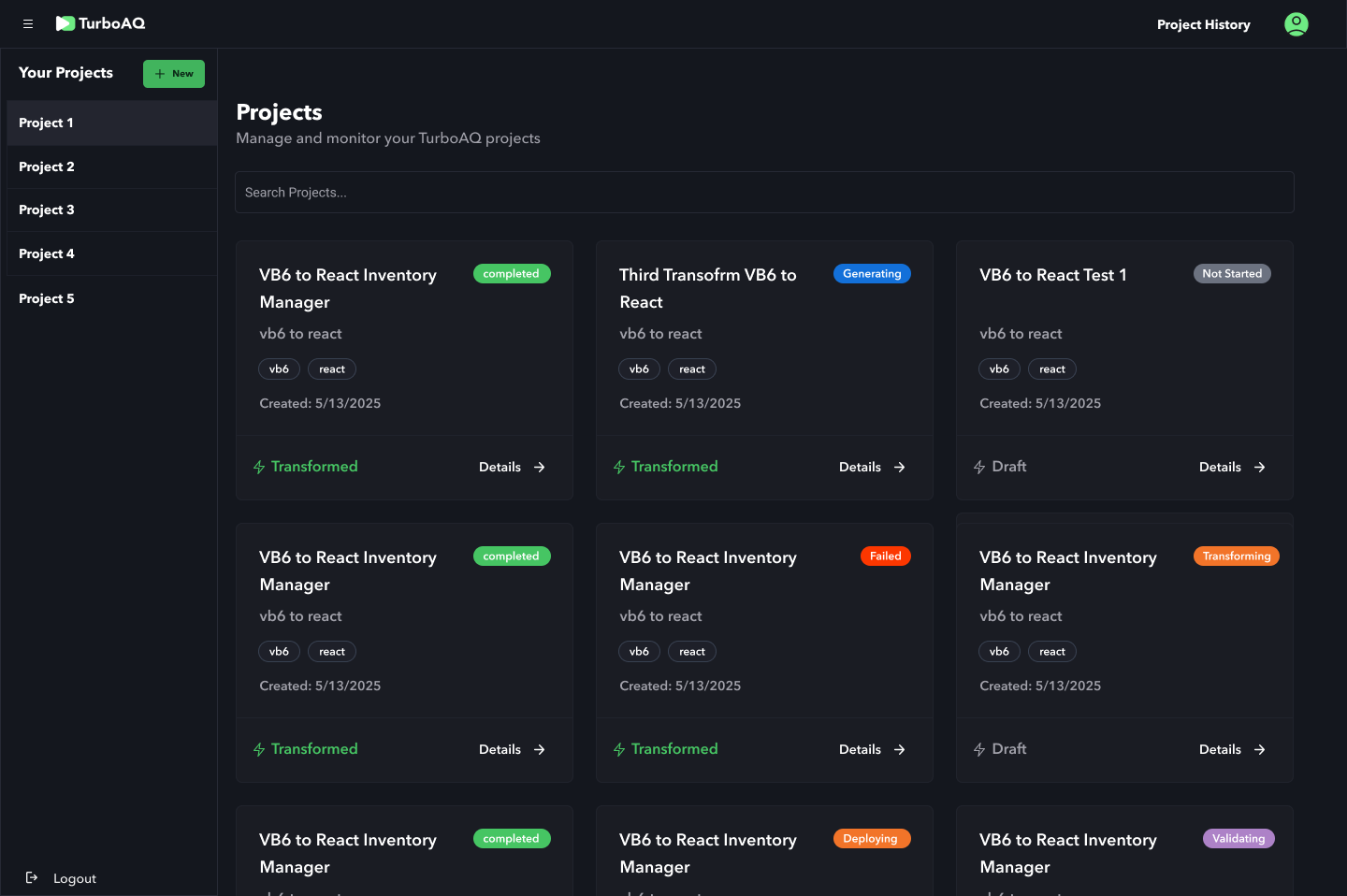Click arrow icon on Generating card
Screen dimensions: 1347x896
pyautogui.click(x=900, y=467)
